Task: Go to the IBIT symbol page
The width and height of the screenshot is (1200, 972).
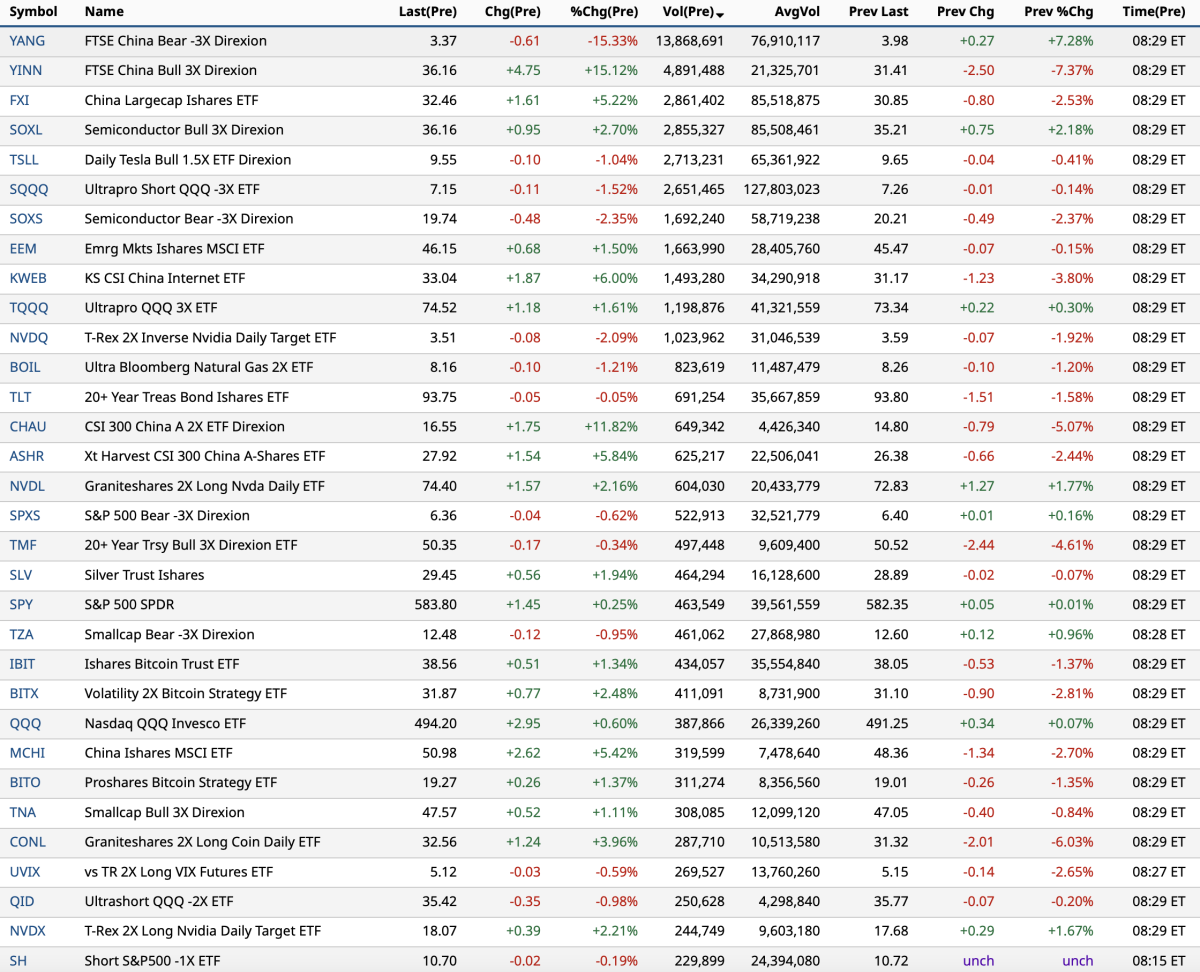Action: tap(23, 664)
